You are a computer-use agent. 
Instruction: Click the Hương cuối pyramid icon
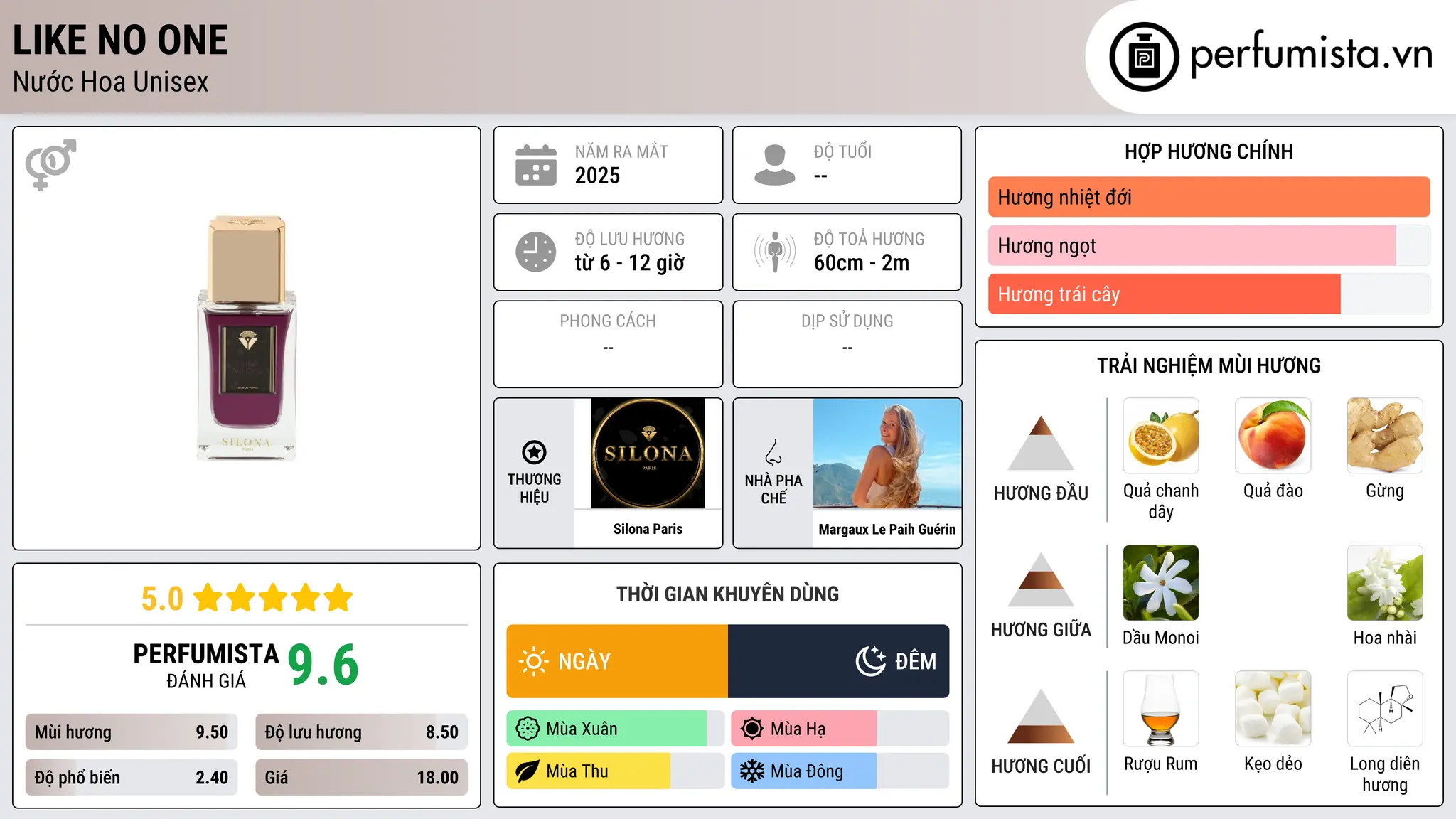point(1041,716)
